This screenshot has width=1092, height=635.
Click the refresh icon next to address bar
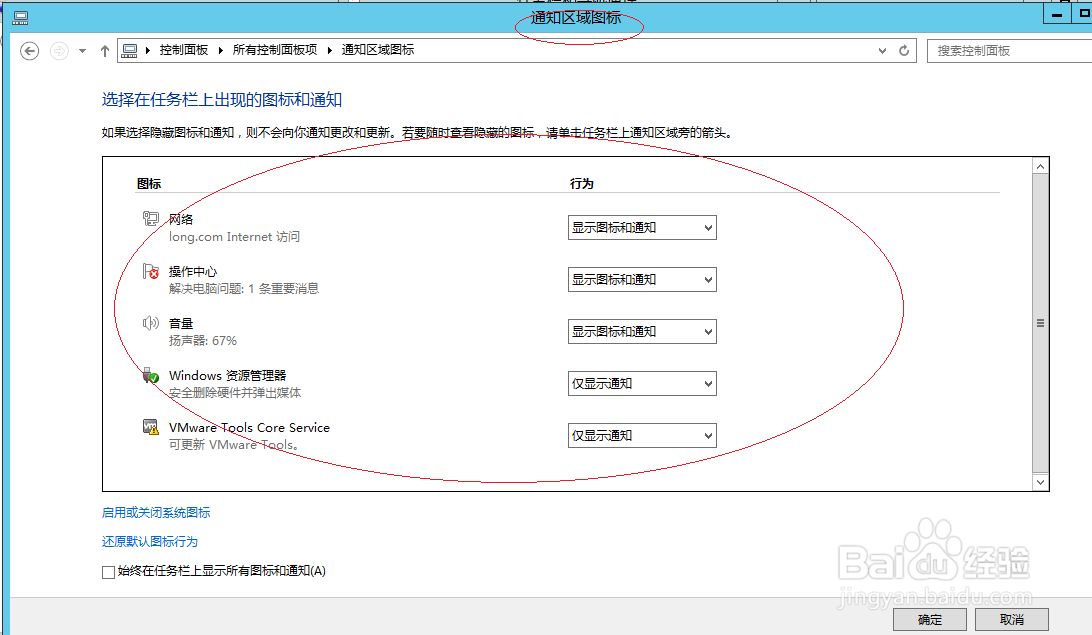click(903, 49)
